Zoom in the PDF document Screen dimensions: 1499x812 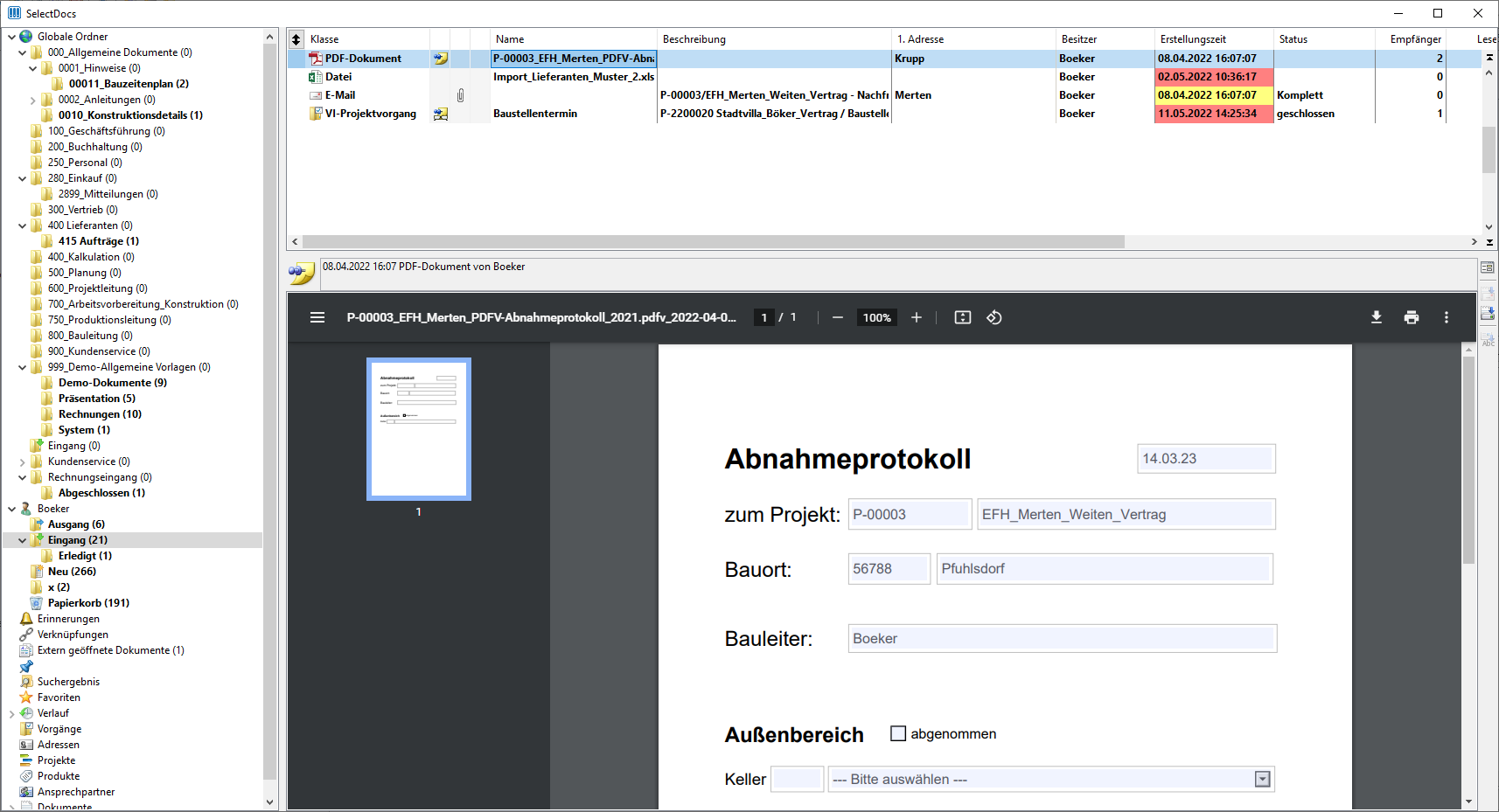(x=917, y=317)
